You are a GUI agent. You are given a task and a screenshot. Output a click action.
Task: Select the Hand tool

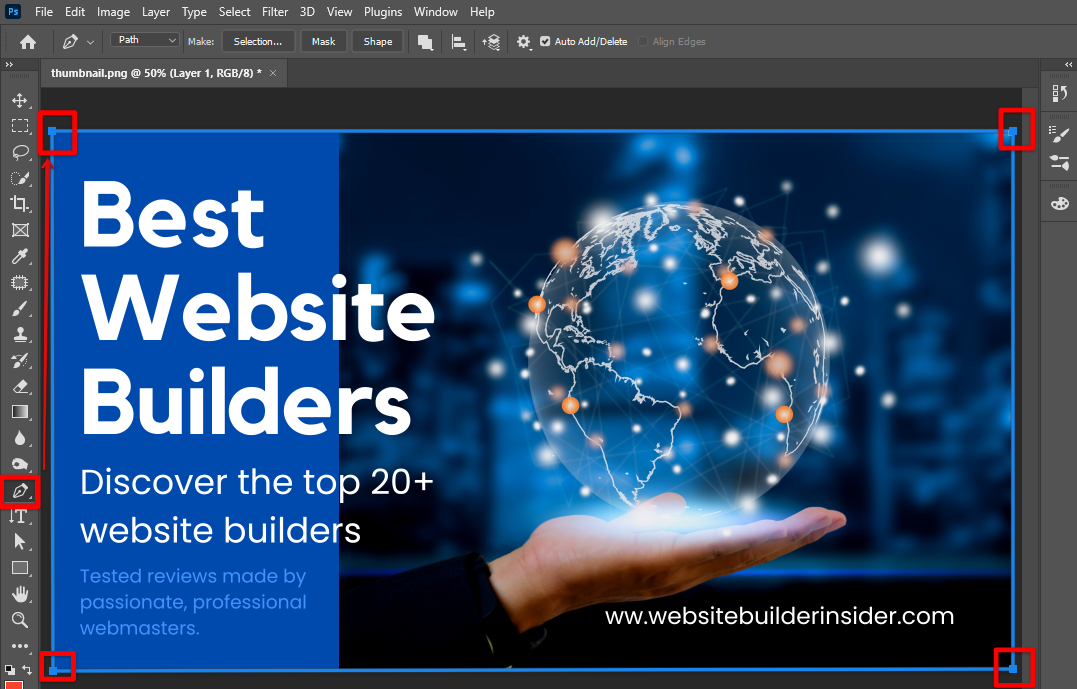[20, 594]
